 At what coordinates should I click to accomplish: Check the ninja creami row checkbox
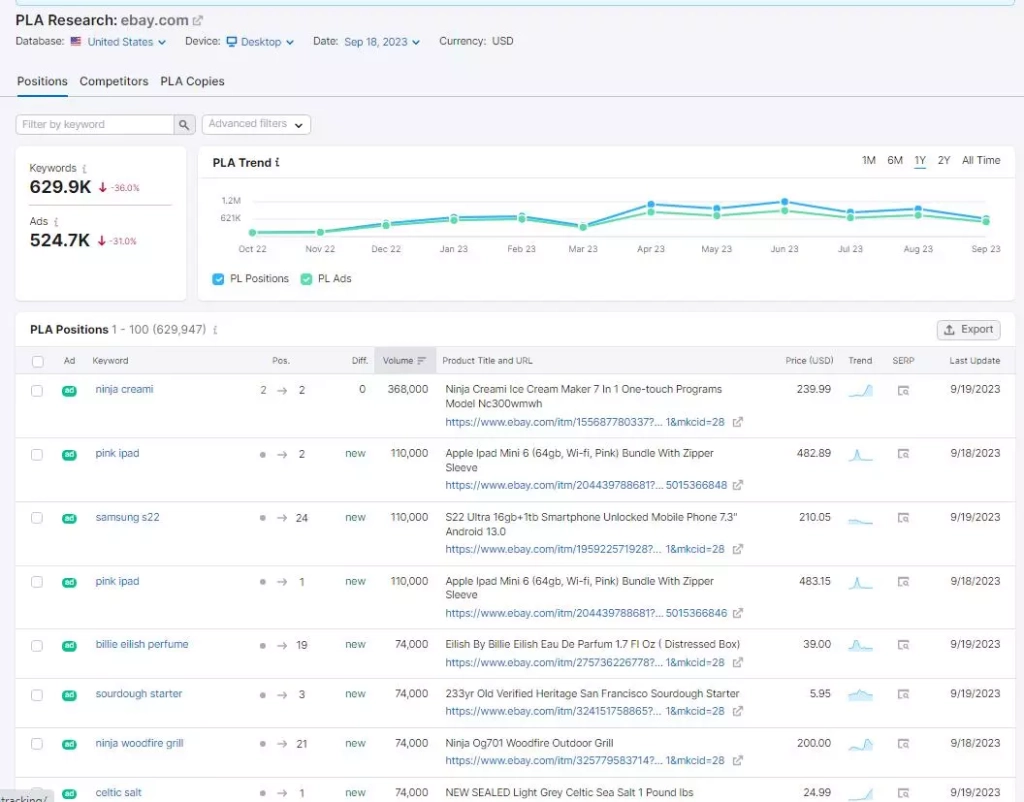(x=37, y=391)
